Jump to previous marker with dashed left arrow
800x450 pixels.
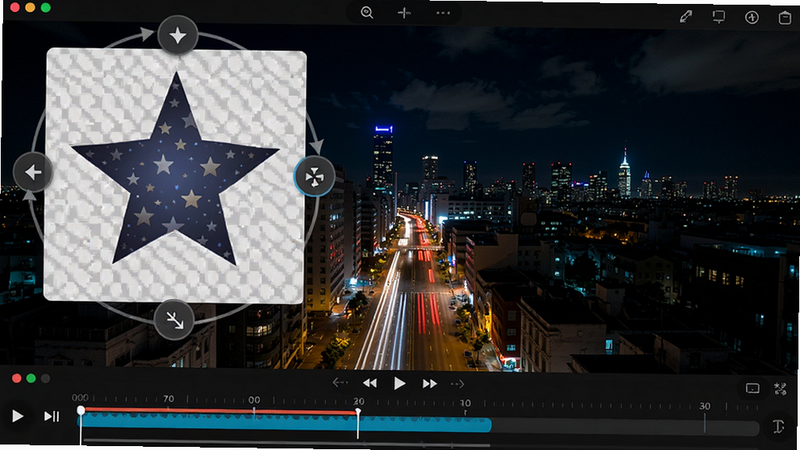340,383
